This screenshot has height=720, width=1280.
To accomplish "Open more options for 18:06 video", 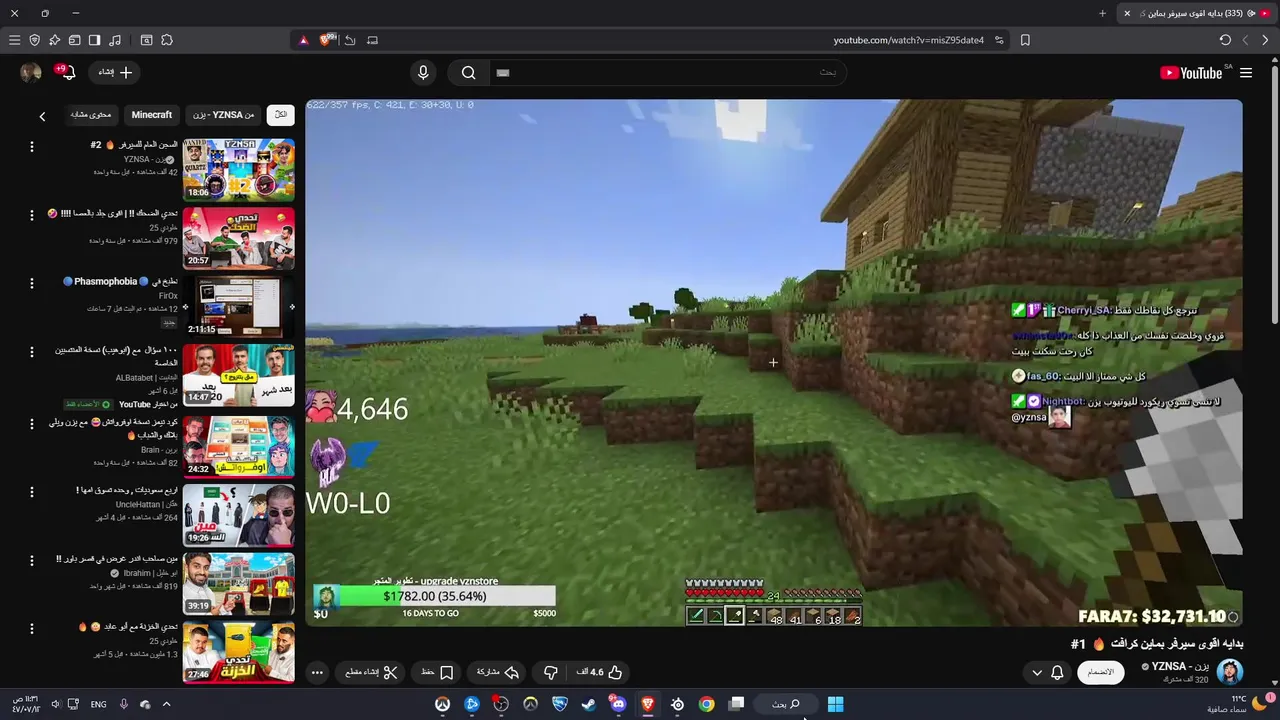I will 31,147.
